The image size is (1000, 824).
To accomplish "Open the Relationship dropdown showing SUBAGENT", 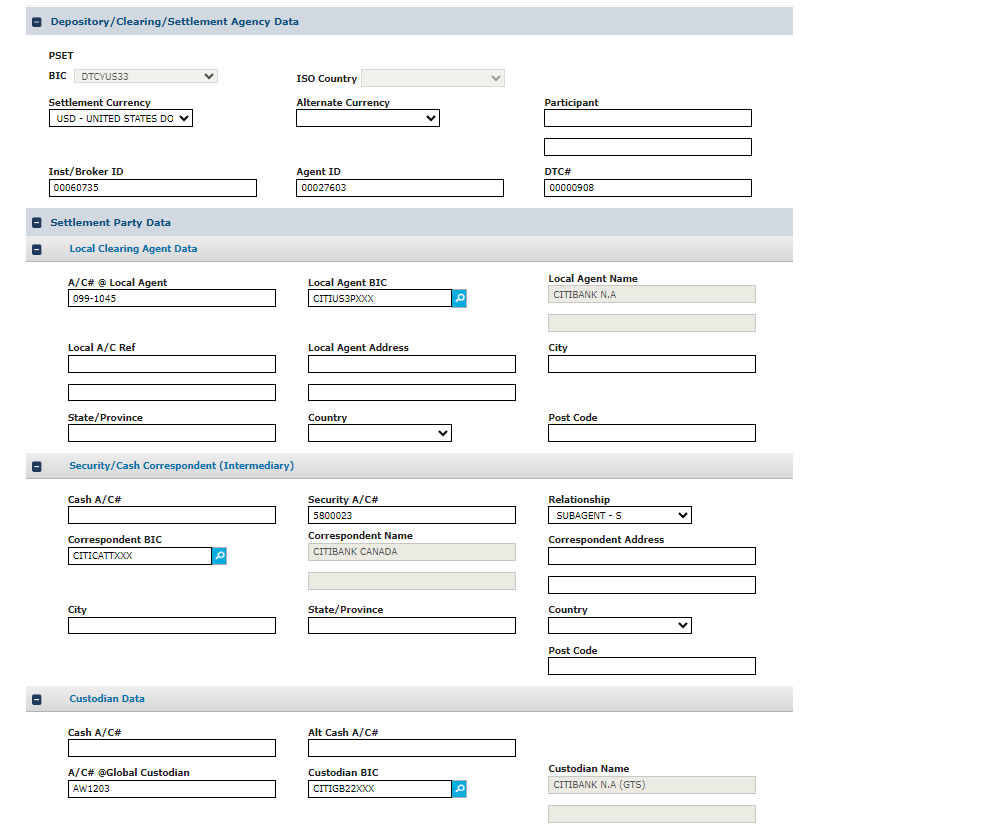I will coord(619,515).
